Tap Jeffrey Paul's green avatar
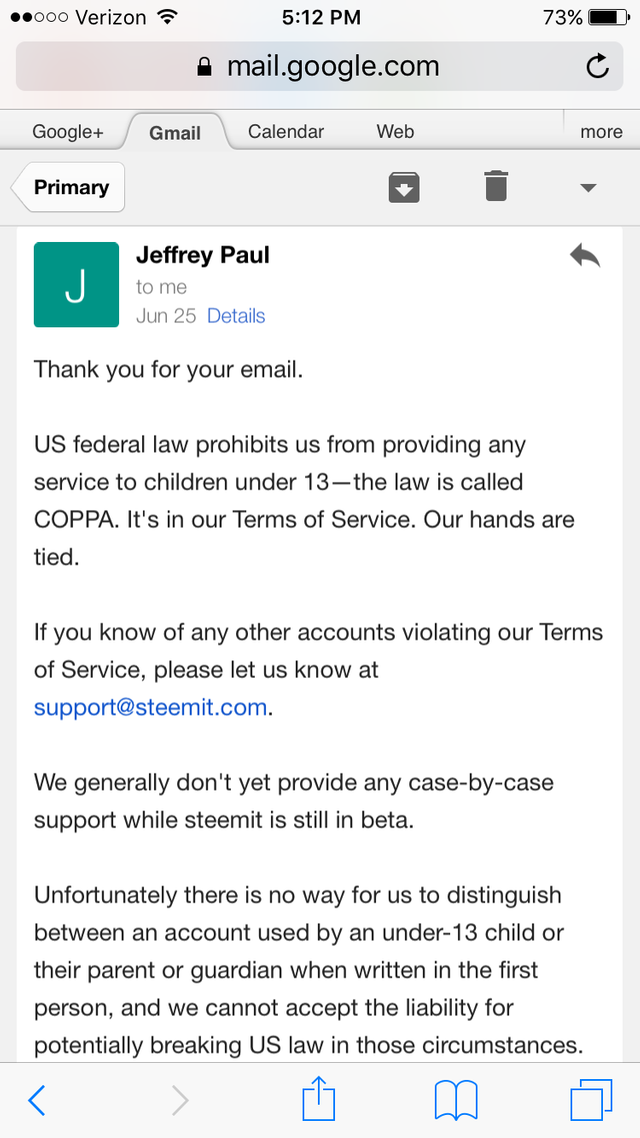640x1138 pixels. point(77,285)
